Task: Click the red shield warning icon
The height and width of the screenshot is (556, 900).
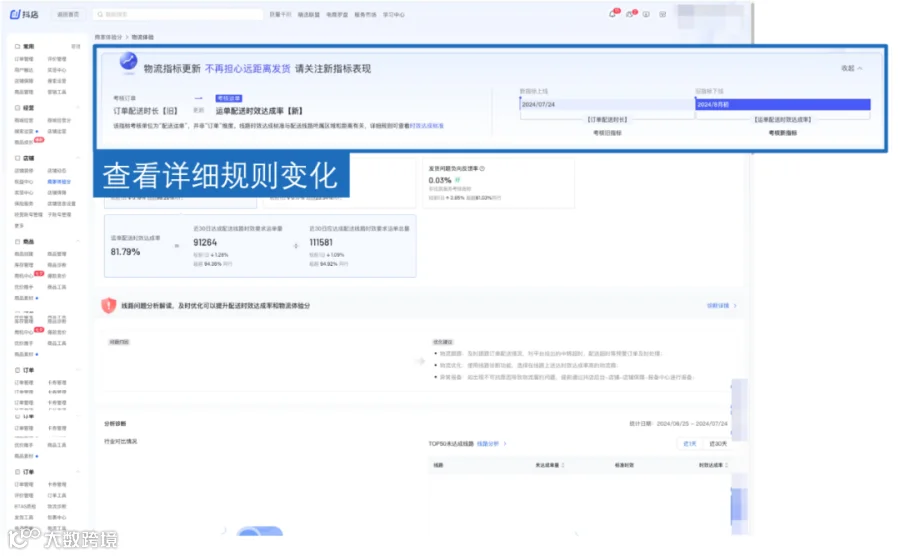Action: click(x=108, y=305)
